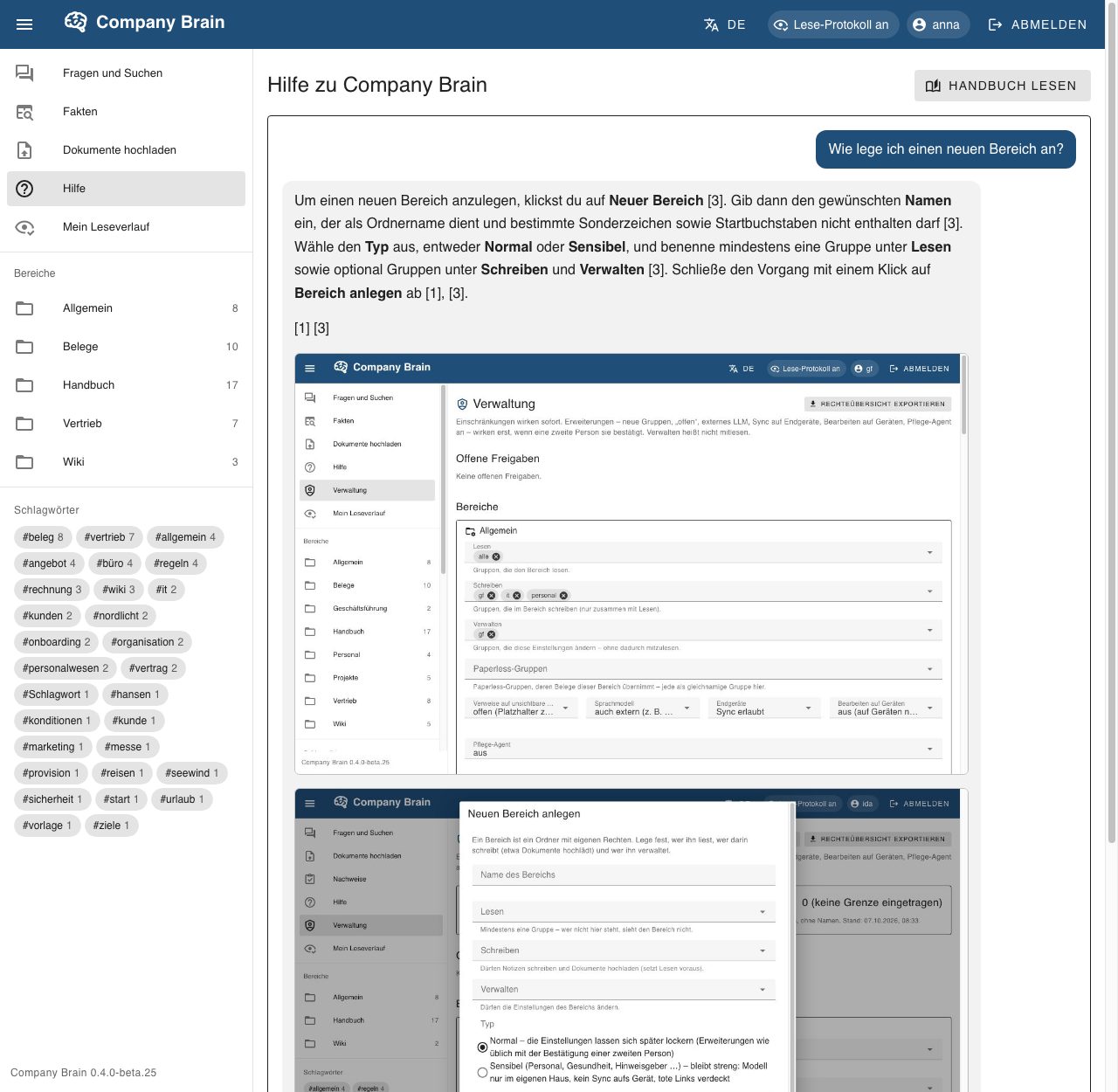Click the page's vertical scrollbar

[x=1112, y=424]
